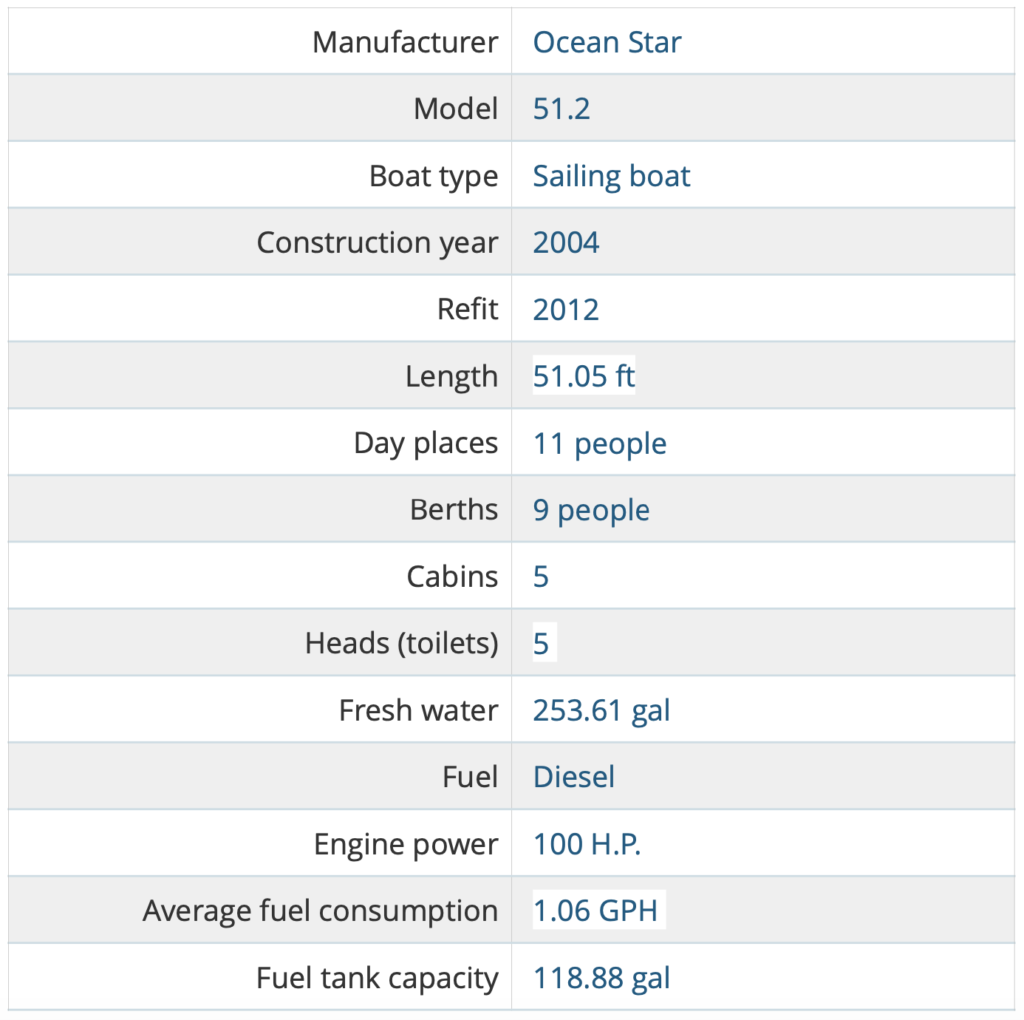Click the 100 H.P. engine power value
Image resolution: width=1024 pixels, height=1020 pixels.
(x=587, y=844)
